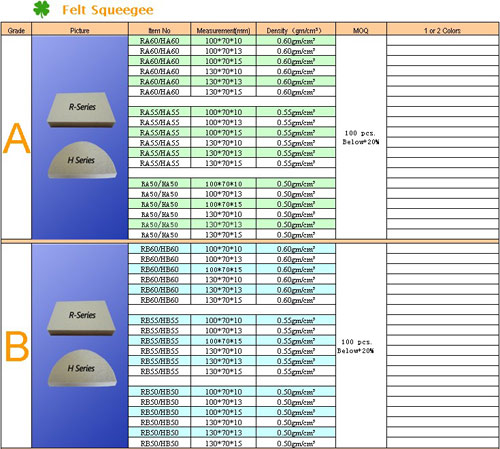Select the first RA55/HA55 100*70*10 measurement cell
500x449 pixels.
tap(223, 112)
